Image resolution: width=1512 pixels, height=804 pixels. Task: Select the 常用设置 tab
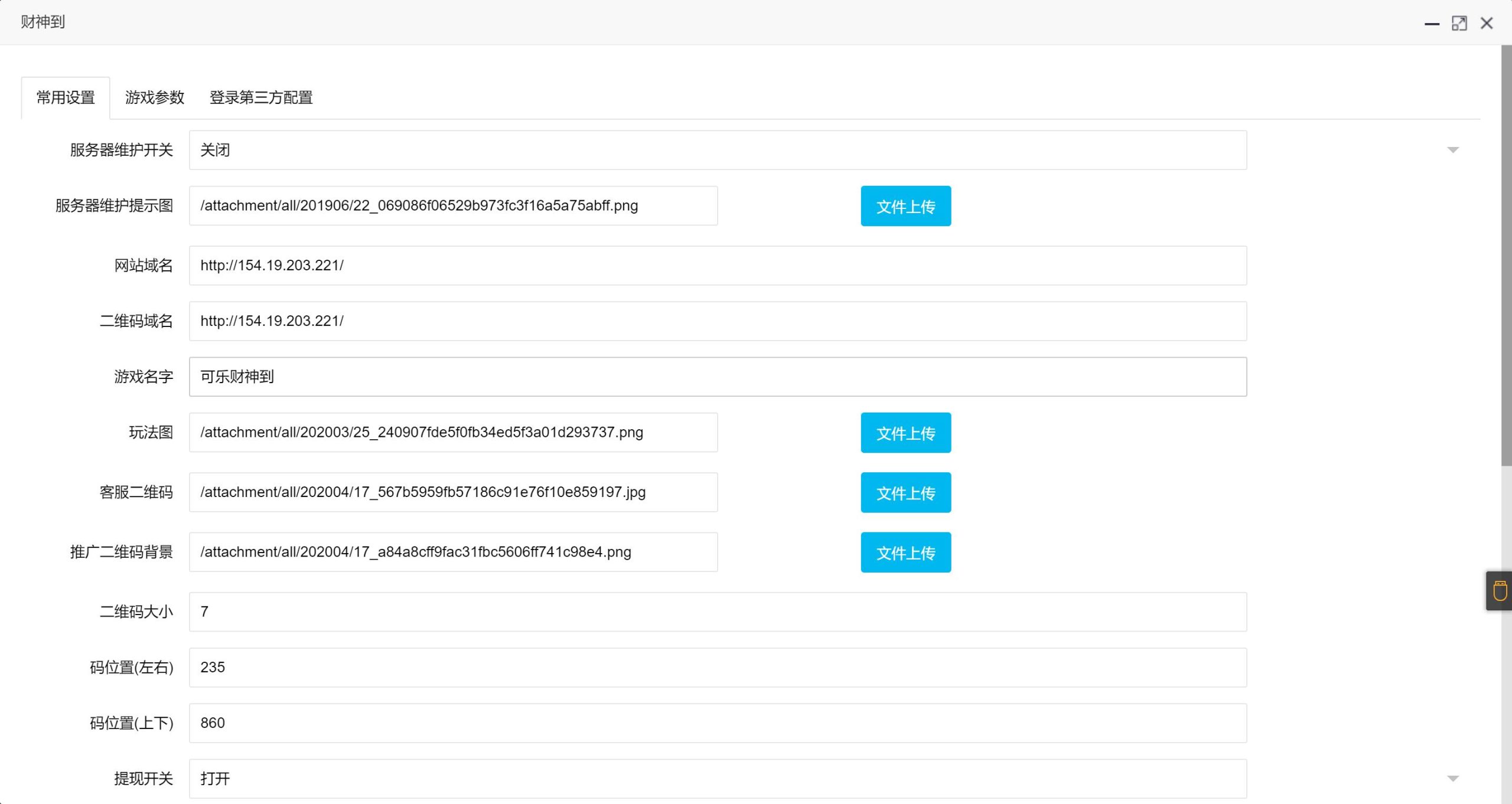point(66,97)
